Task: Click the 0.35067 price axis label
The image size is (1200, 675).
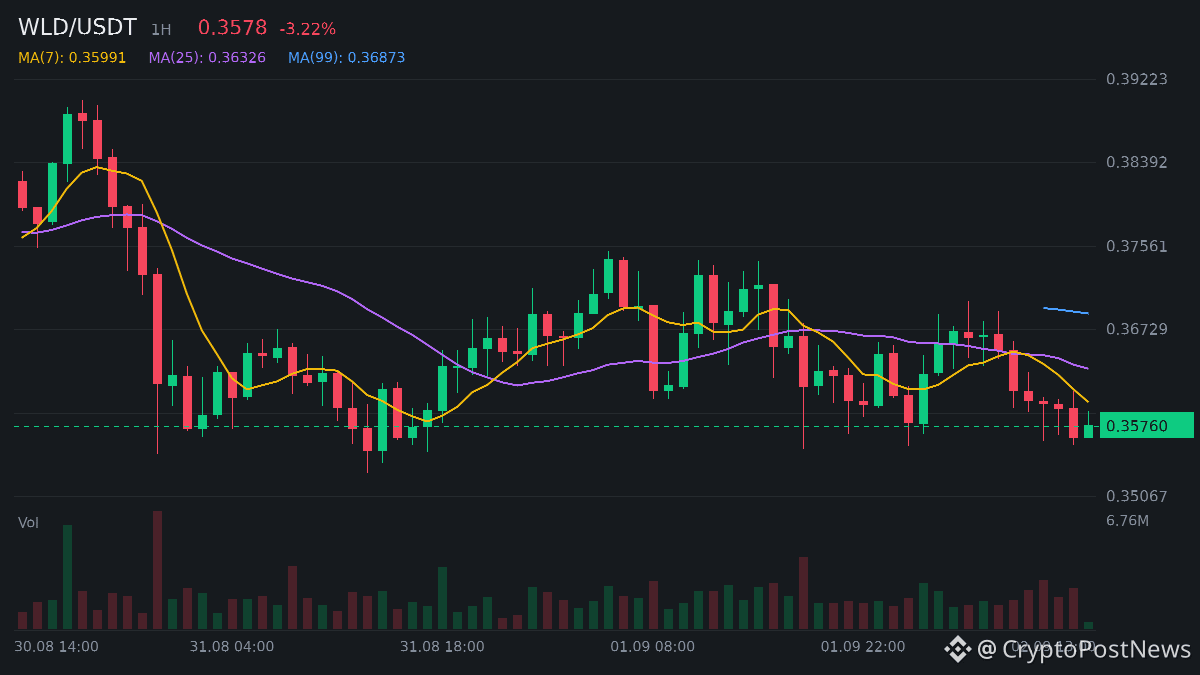Action: (1136, 496)
